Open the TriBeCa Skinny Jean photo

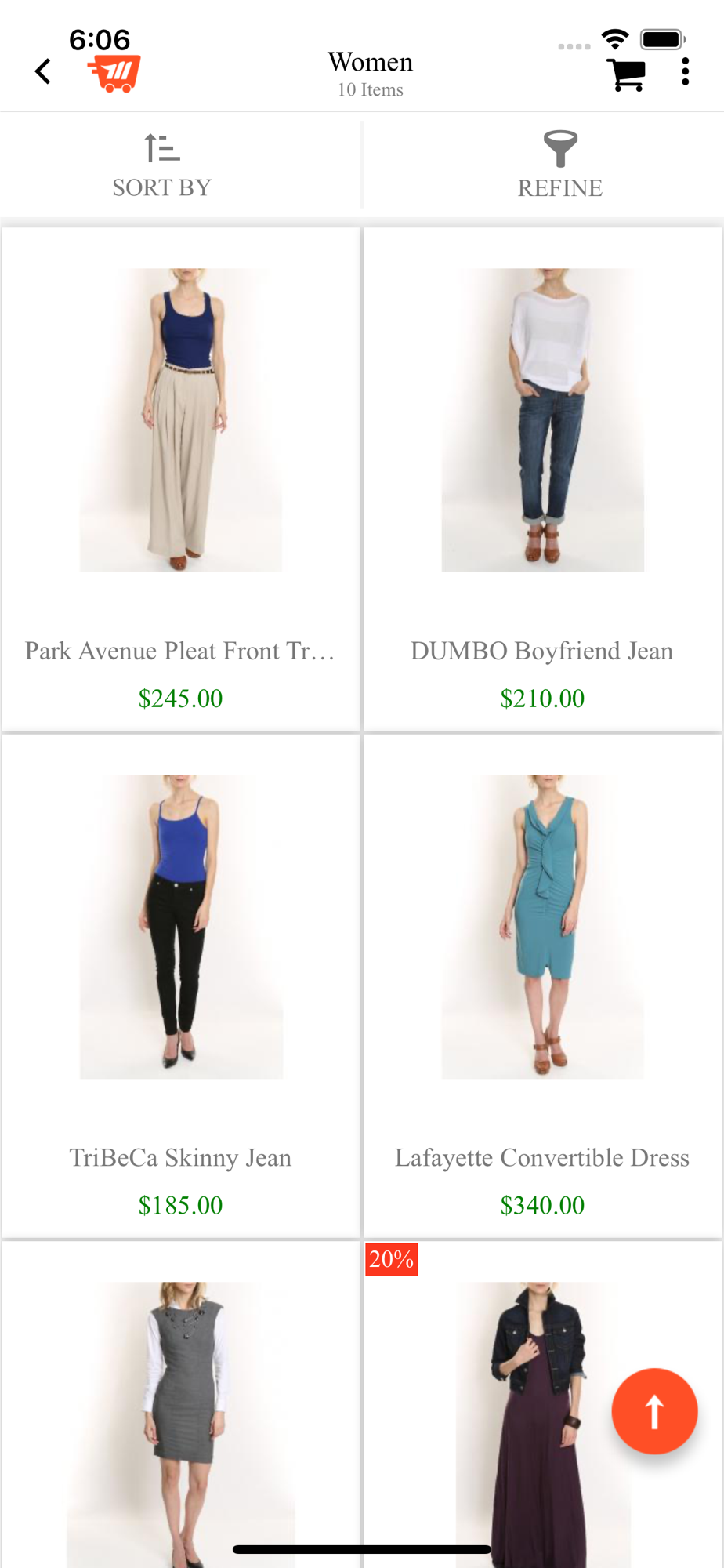click(181, 927)
